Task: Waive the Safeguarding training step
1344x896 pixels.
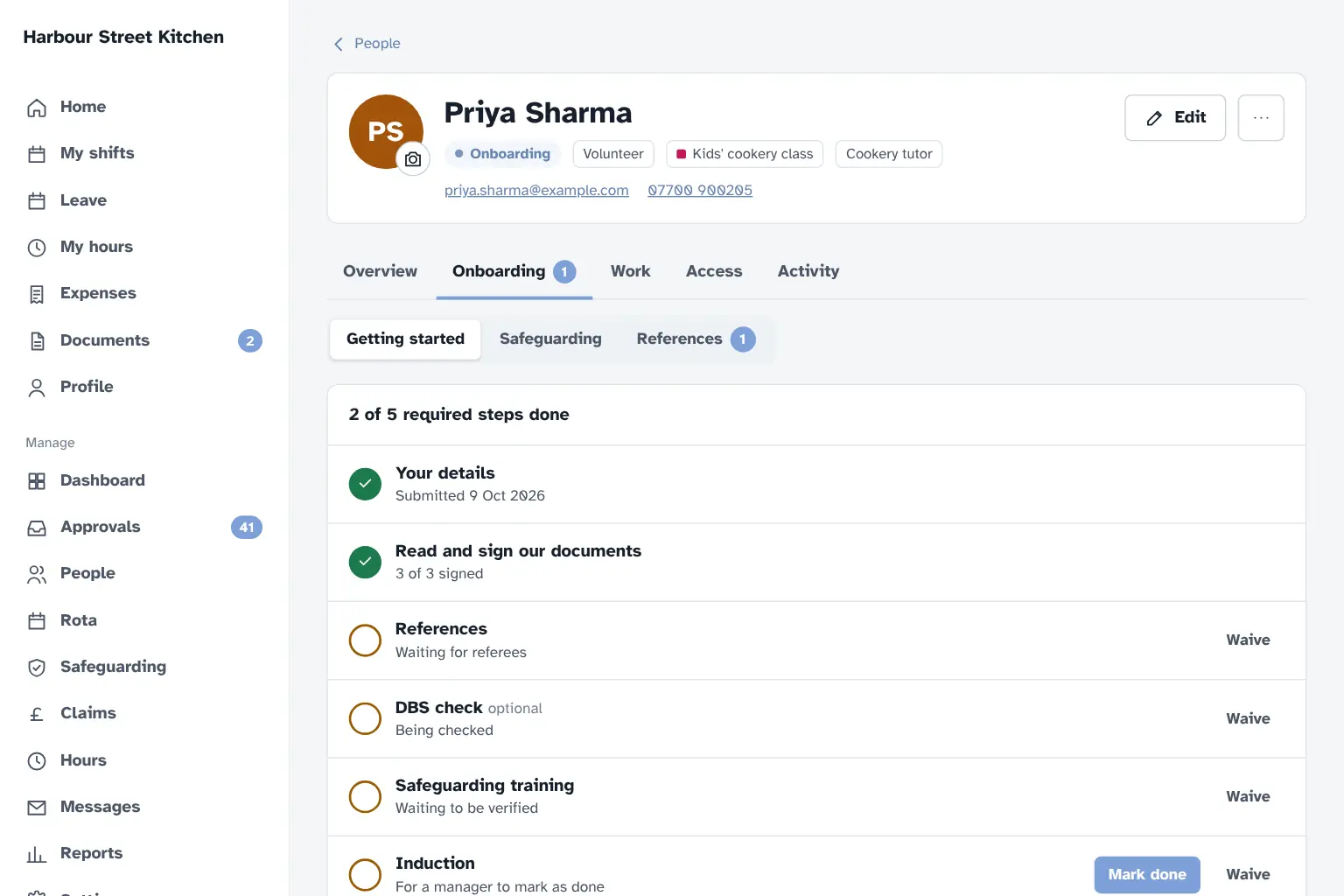Action: [1248, 796]
